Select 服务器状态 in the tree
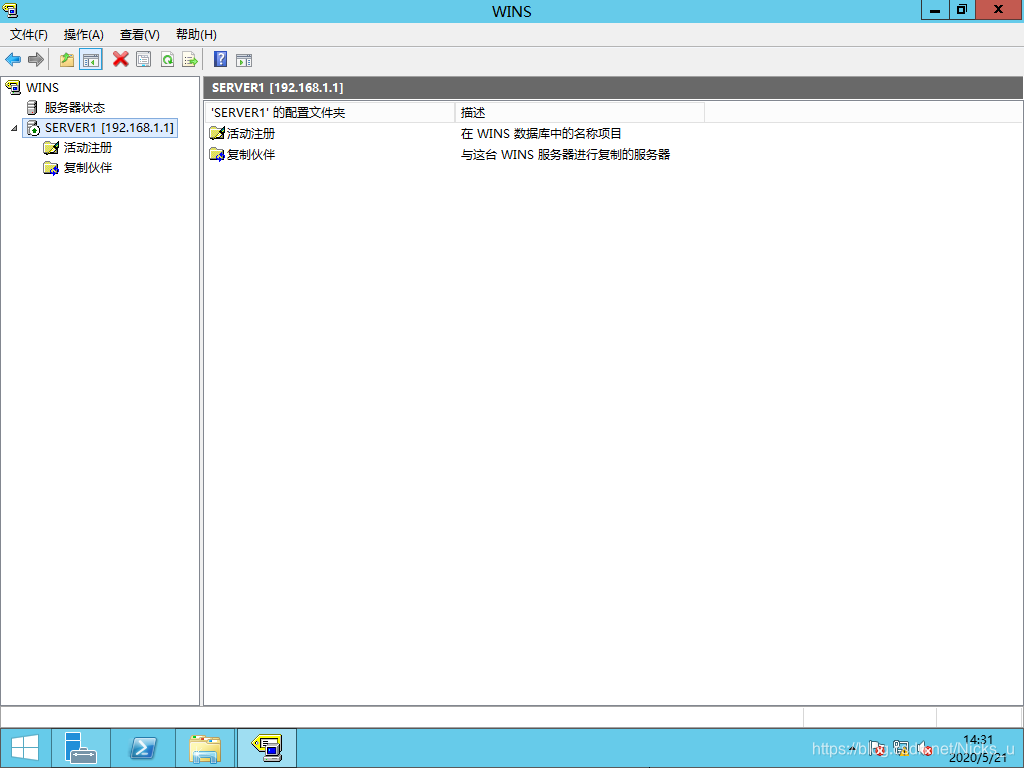Image resolution: width=1024 pixels, height=768 pixels. (x=74, y=108)
